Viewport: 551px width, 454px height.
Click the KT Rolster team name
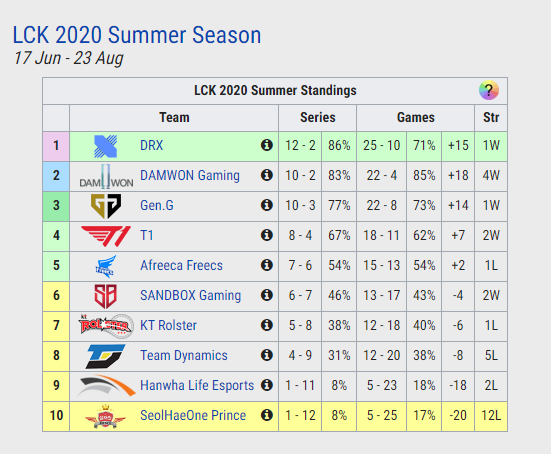(x=168, y=325)
